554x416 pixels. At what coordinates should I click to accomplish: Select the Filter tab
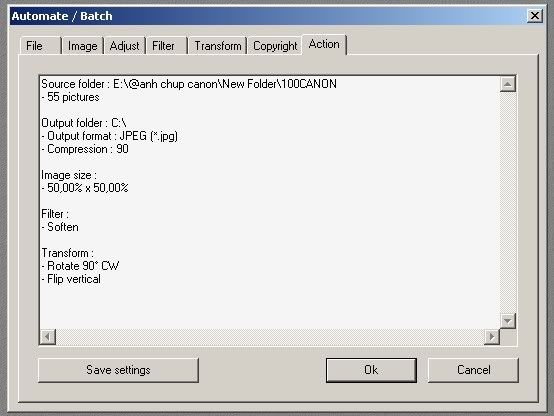click(166, 46)
